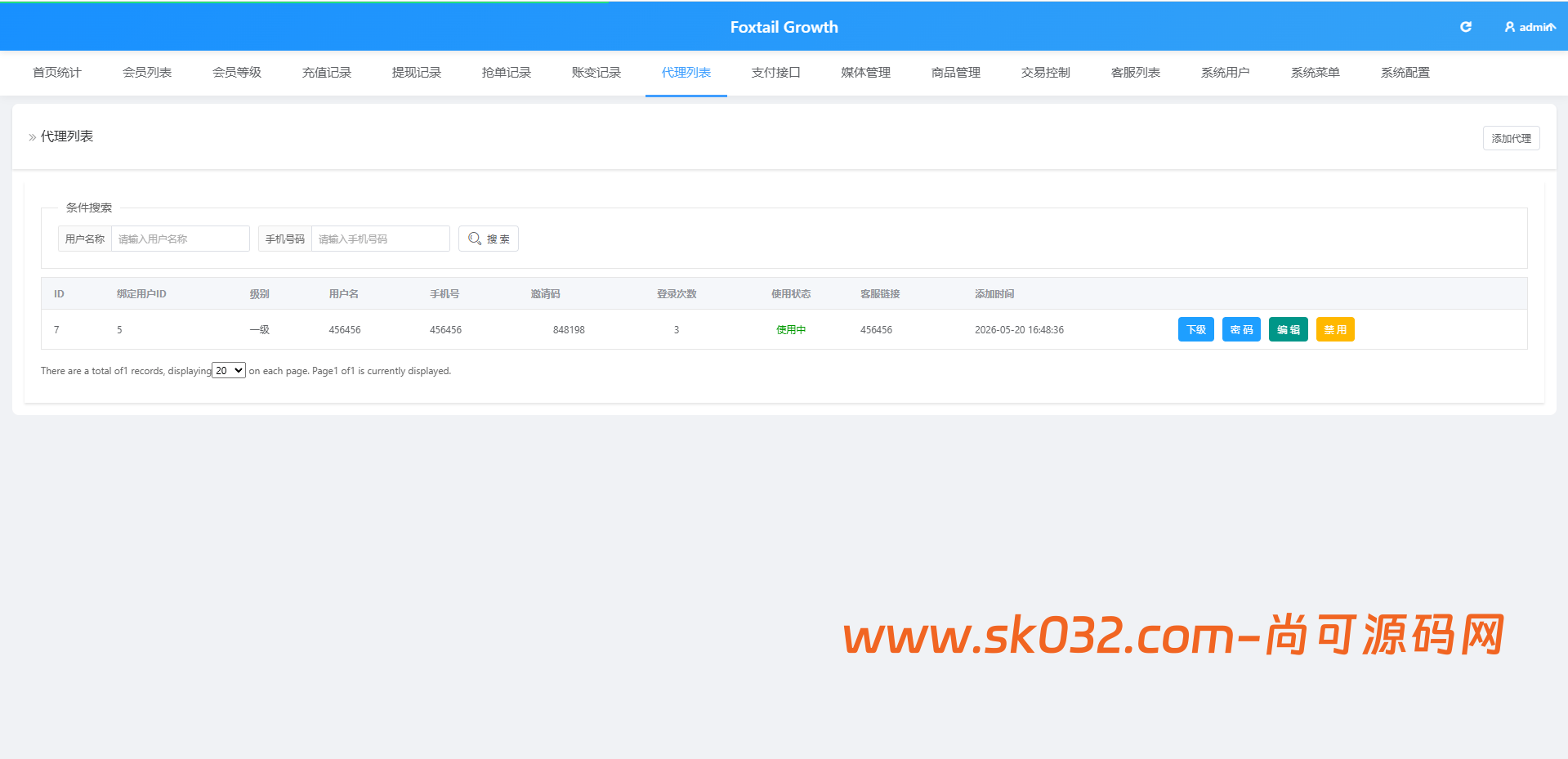Switch to the 会员等级 tab
The width and height of the screenshot is (1568, 759).
(x=237, y=73)
